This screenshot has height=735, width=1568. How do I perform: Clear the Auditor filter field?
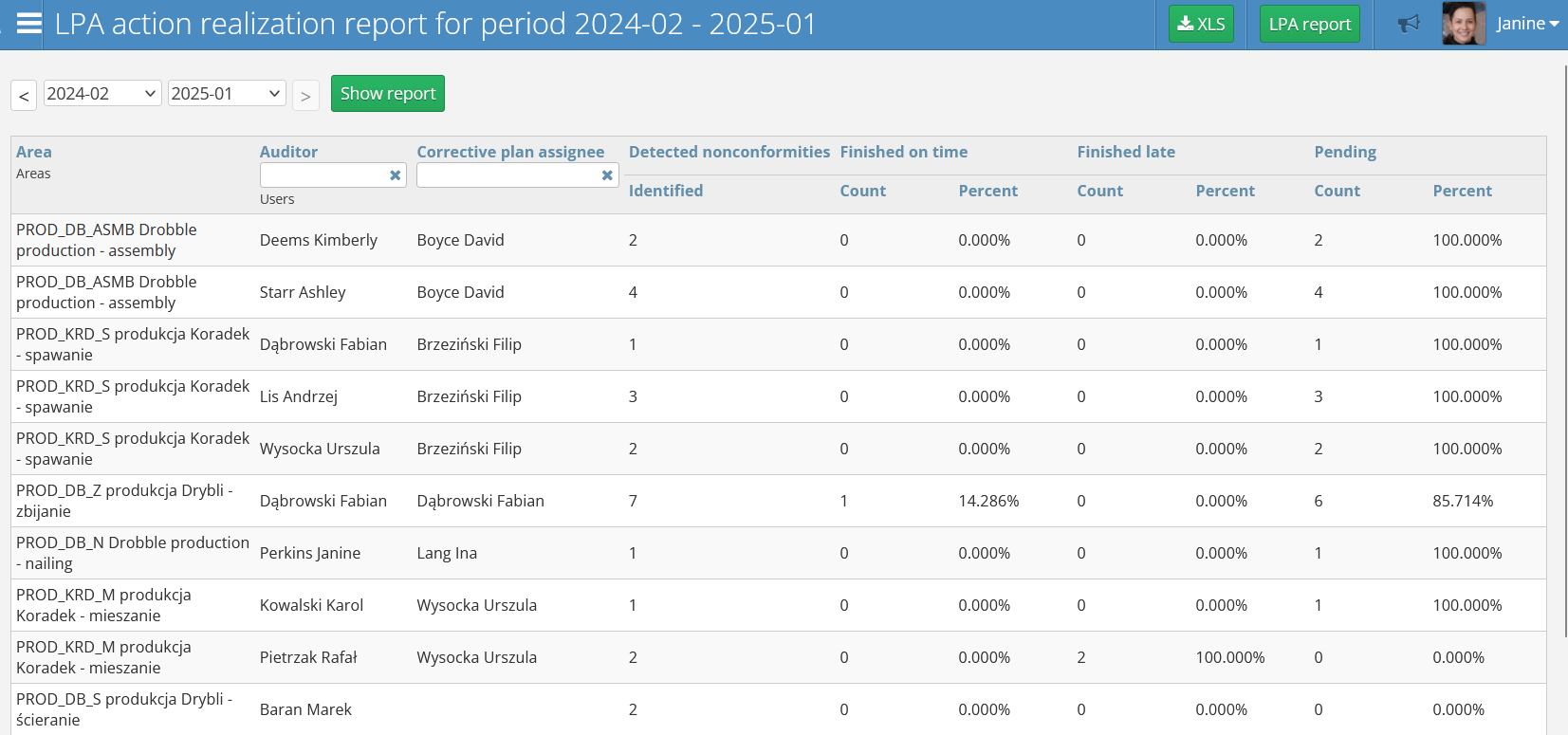395,175
